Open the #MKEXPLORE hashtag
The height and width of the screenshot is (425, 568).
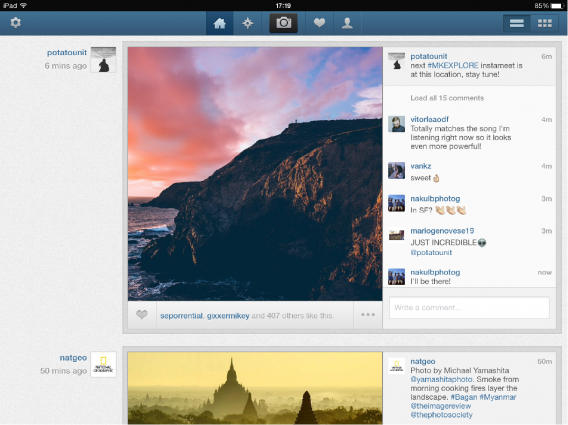pos(453,66)
